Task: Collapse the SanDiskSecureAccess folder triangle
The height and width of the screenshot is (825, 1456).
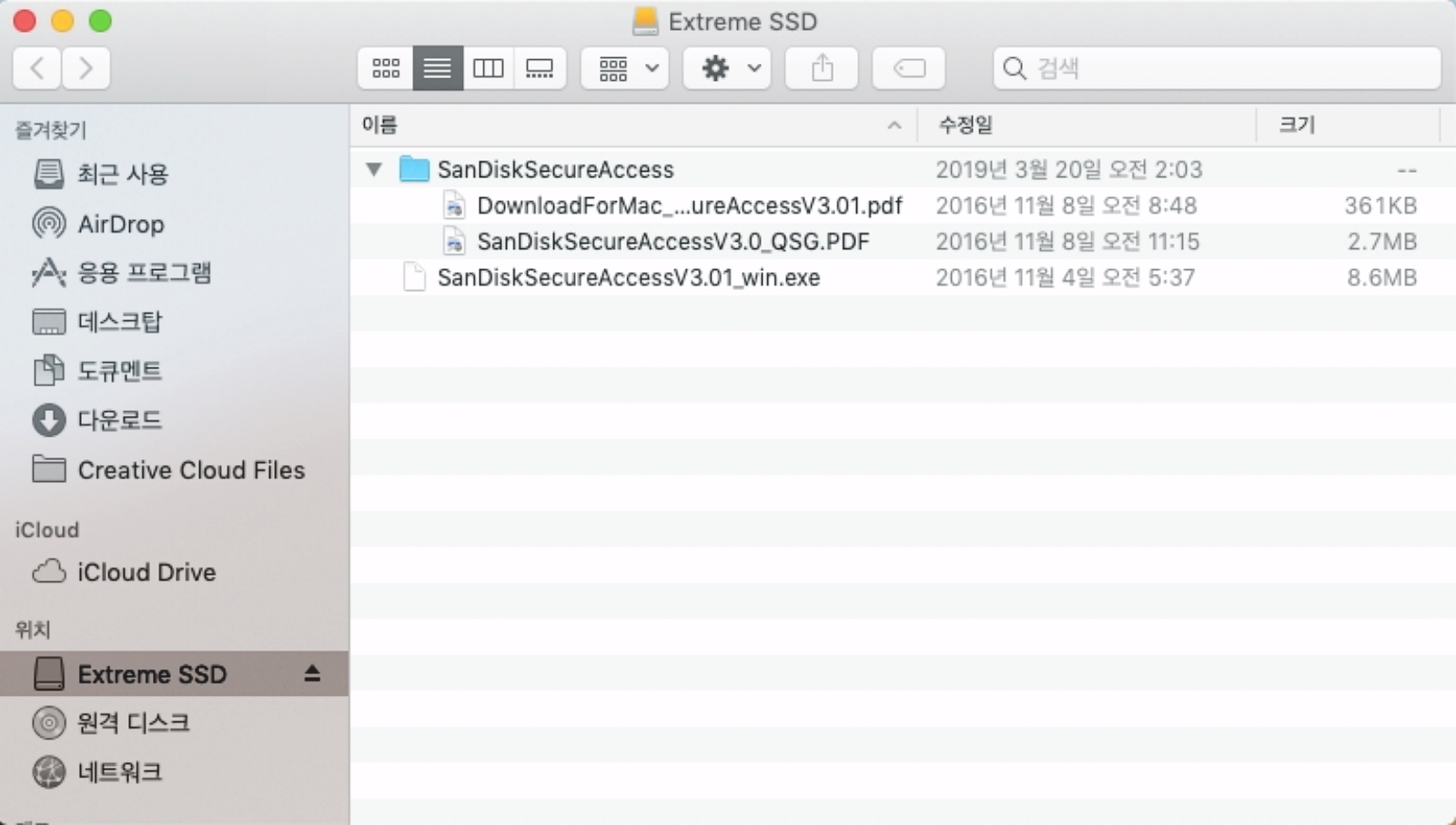Action: (x=373, y=169)
